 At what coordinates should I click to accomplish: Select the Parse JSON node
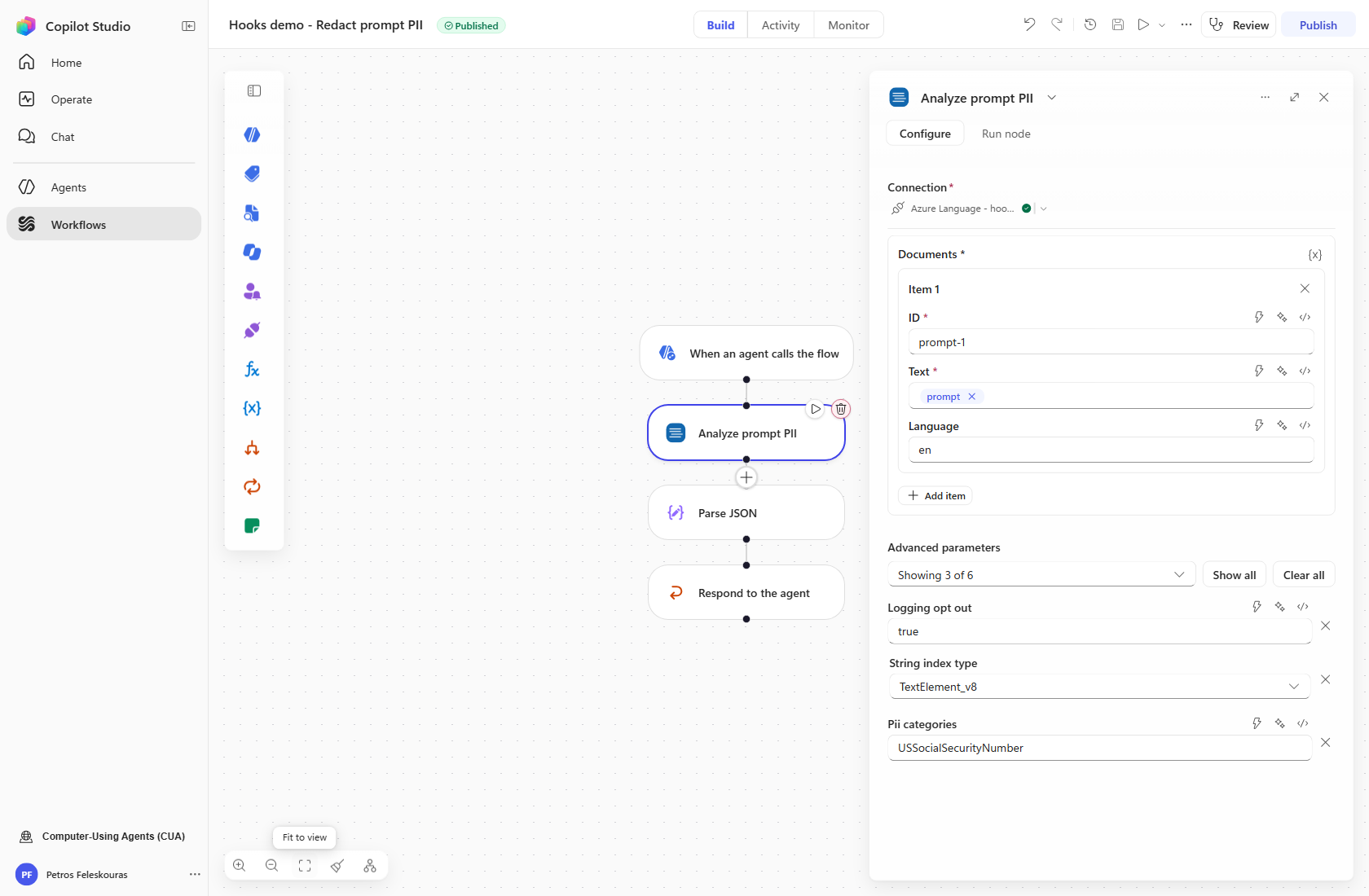tap(746, 513)
